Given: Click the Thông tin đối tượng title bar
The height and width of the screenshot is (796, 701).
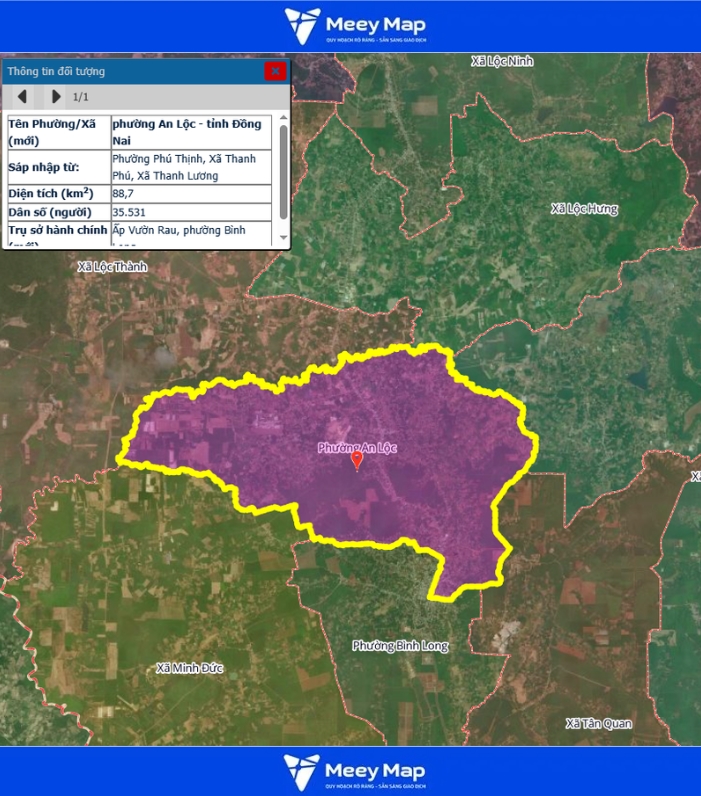Looking at the screenshot, I should [x=130, y=71].
